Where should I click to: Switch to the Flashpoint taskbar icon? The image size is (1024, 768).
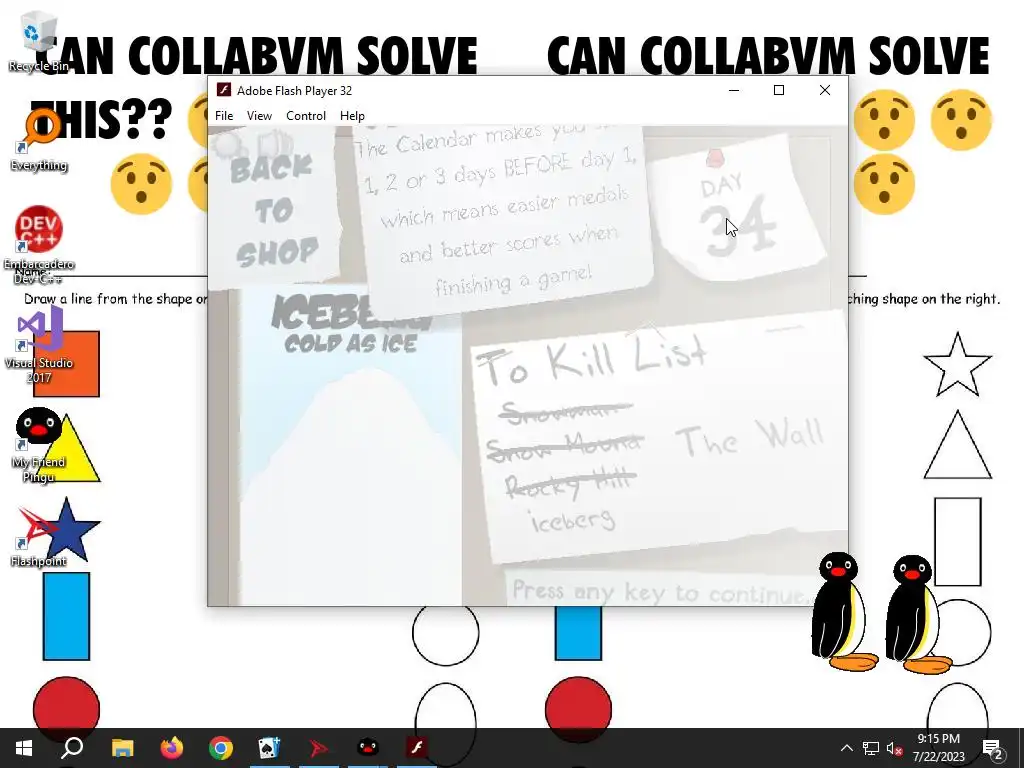(319, 748)
